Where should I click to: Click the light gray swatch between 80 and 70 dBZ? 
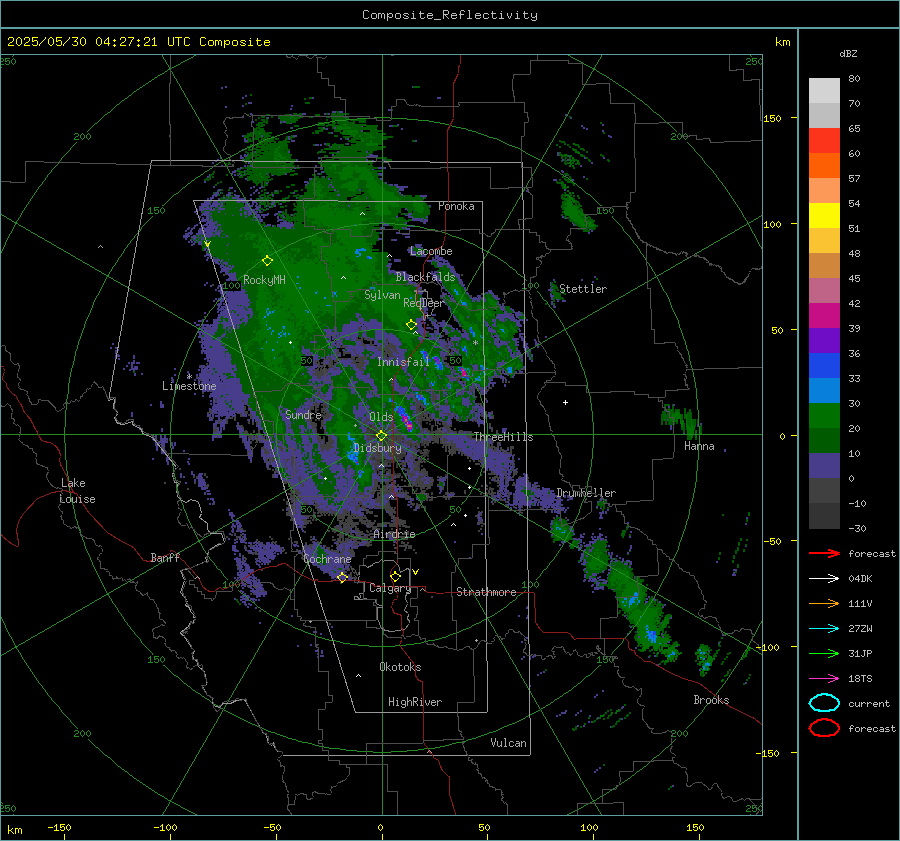824,91
